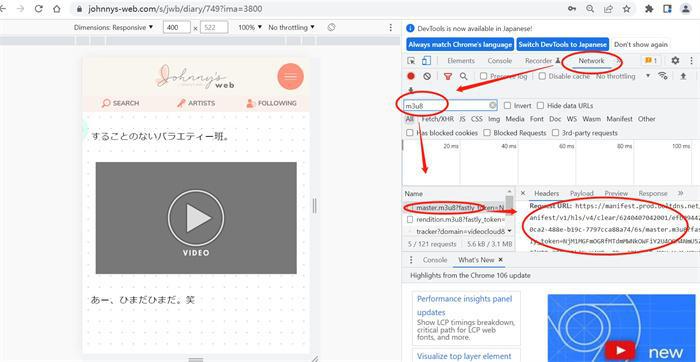Filter requests by Manifest type
This screenshot has height=362, width=700.
(x=619, y=119)
